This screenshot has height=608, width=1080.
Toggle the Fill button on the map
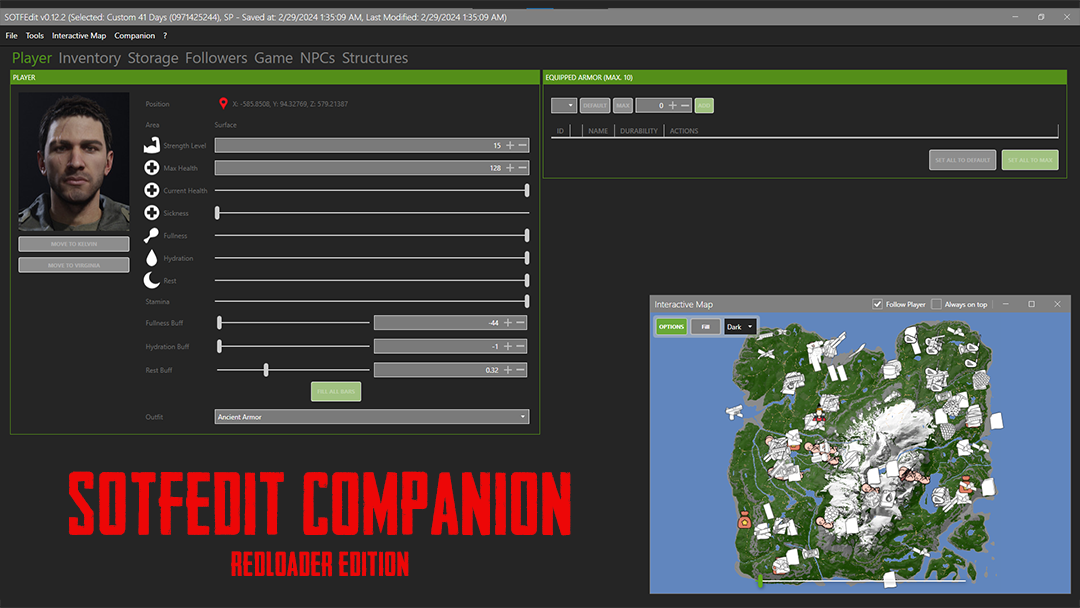(x=705, y=327)
